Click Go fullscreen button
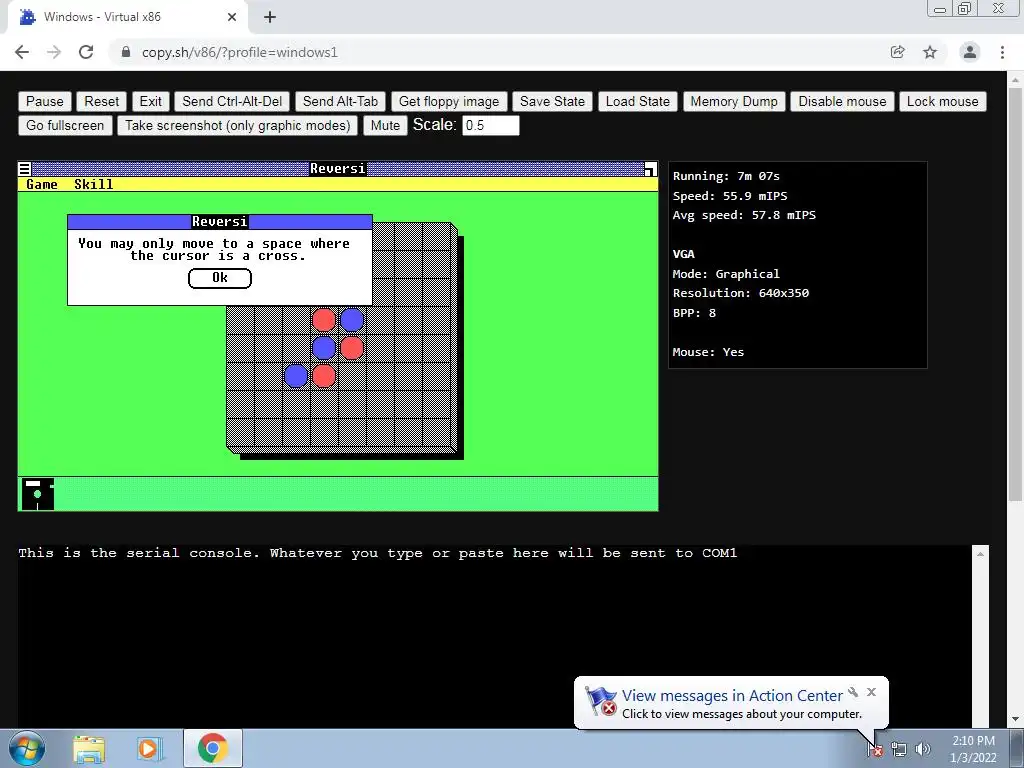The width and height of the screenshot is (1024, 768). (x=65, y=125)
